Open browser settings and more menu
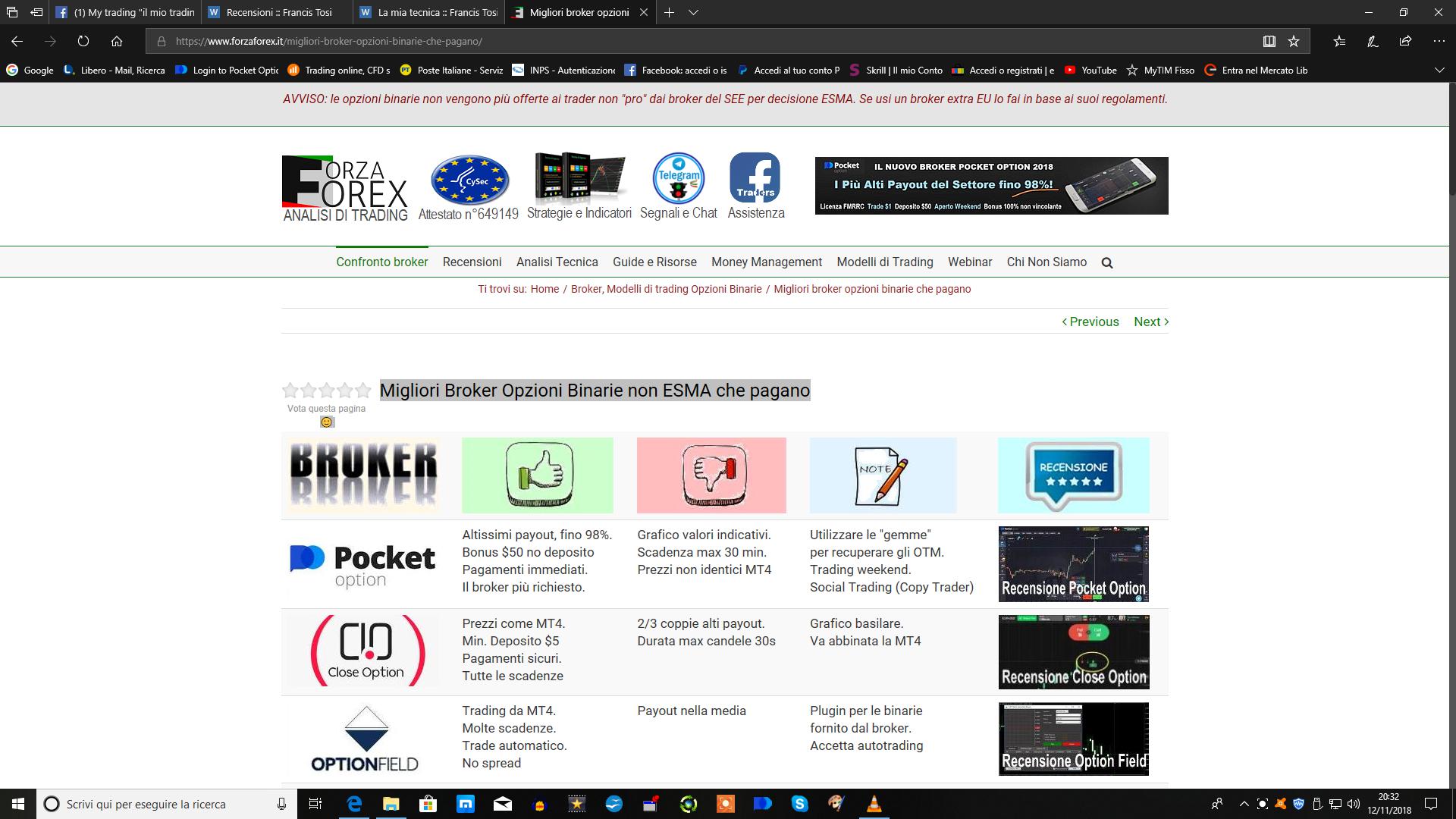Screen dimensions: 1456x819 click(x=1439, y=41)
